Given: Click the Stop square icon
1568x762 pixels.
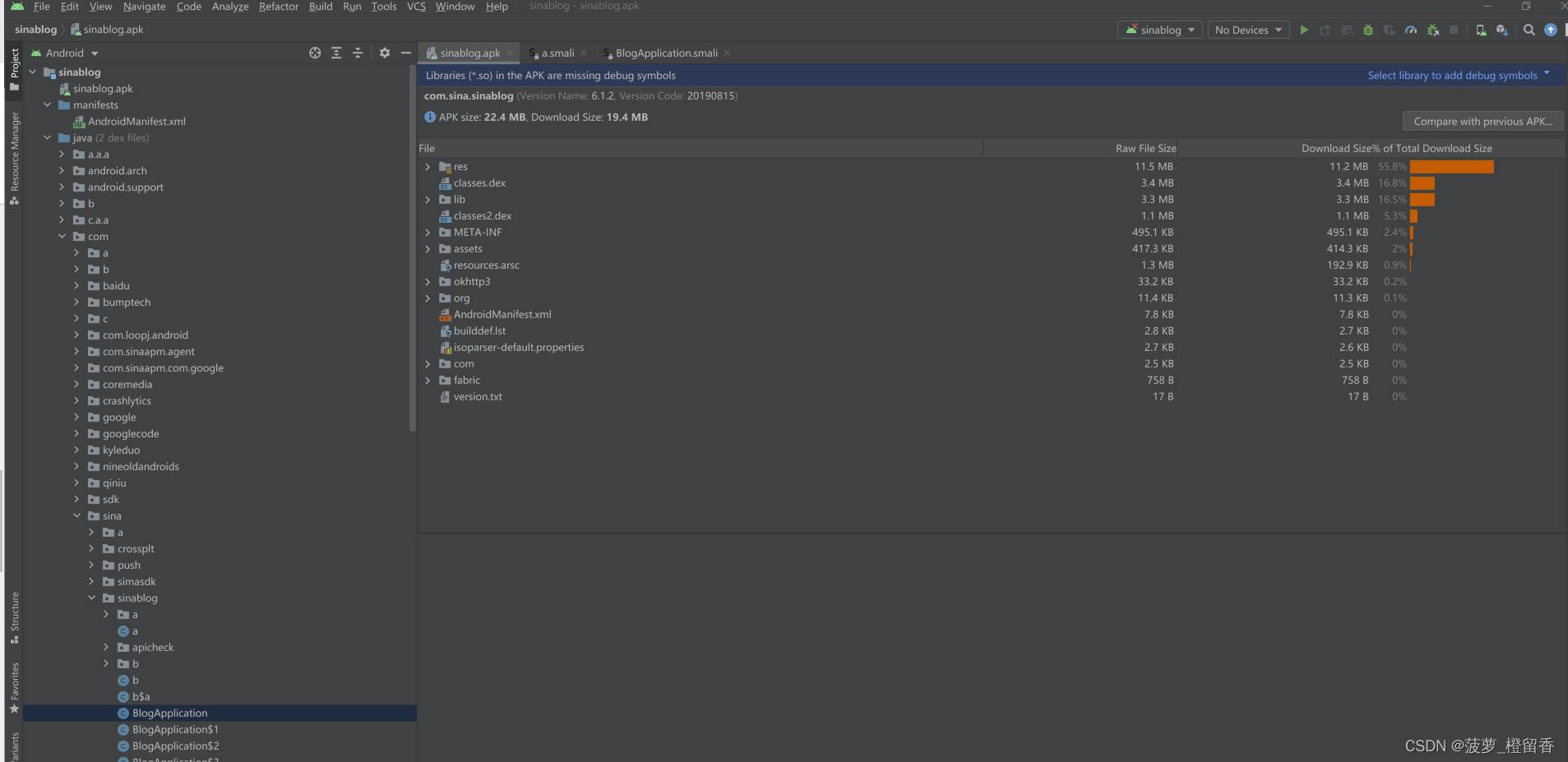Looking at the screenshot, I should (1454, 30).
